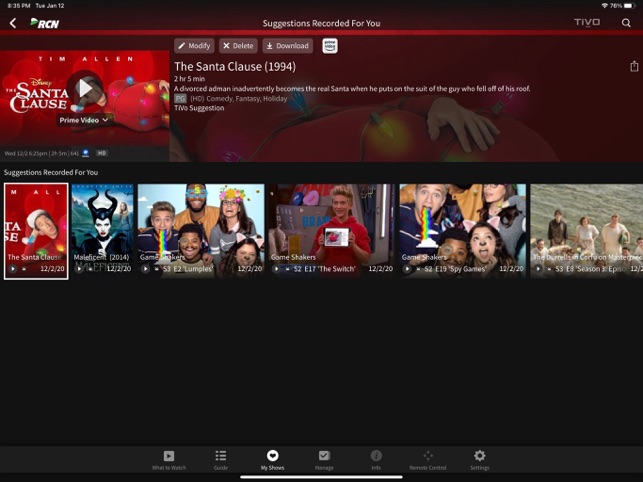Modify The Santa Clause recording
Screen dimensions: 643x482
coord(194,46)
